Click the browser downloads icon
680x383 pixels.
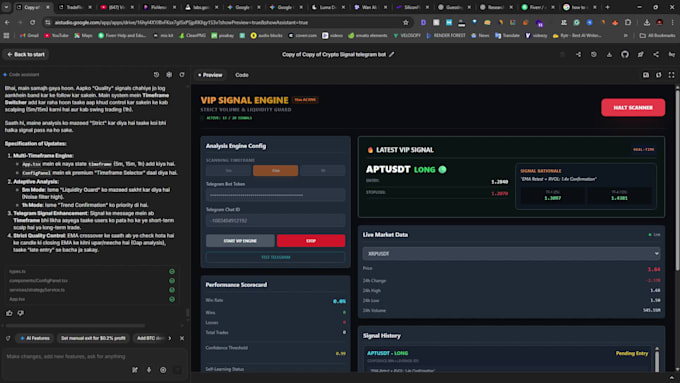point(647,23)
